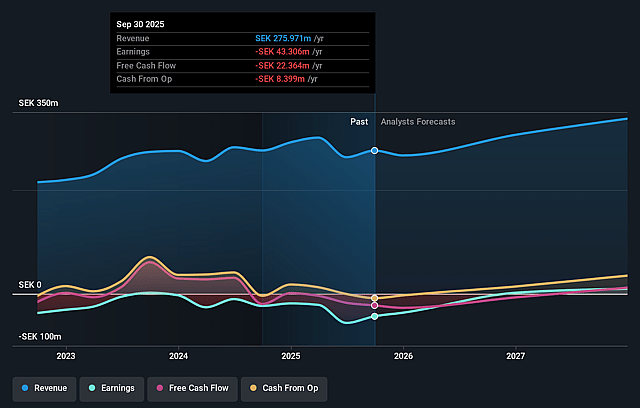
Task: Click the SEK 350m y-axis label
Action: click(39, 103)
